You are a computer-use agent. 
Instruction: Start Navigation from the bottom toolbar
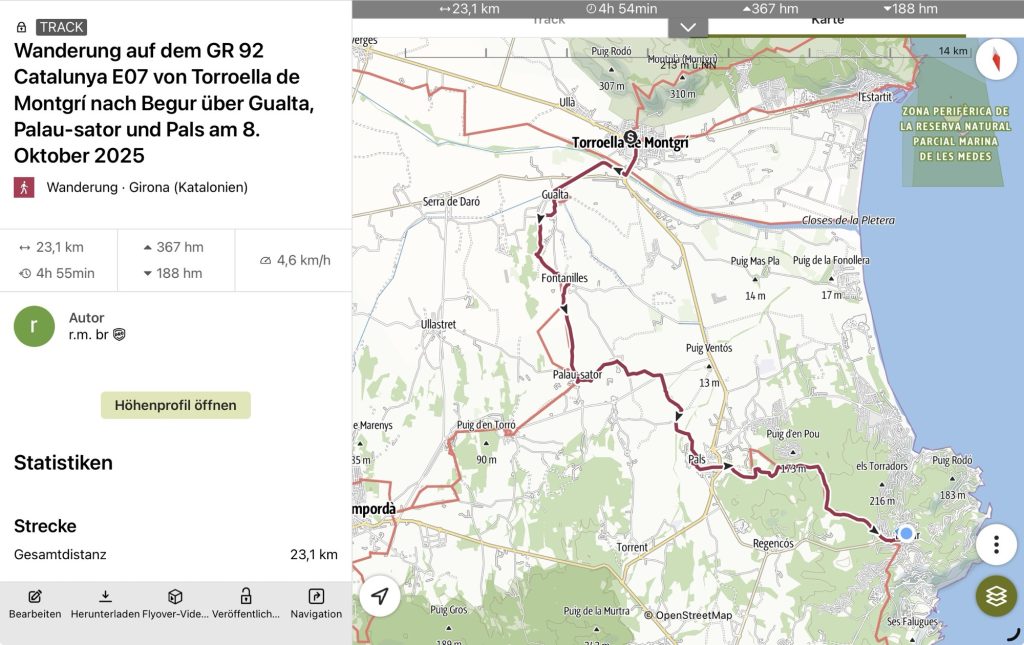click(316, 597)
